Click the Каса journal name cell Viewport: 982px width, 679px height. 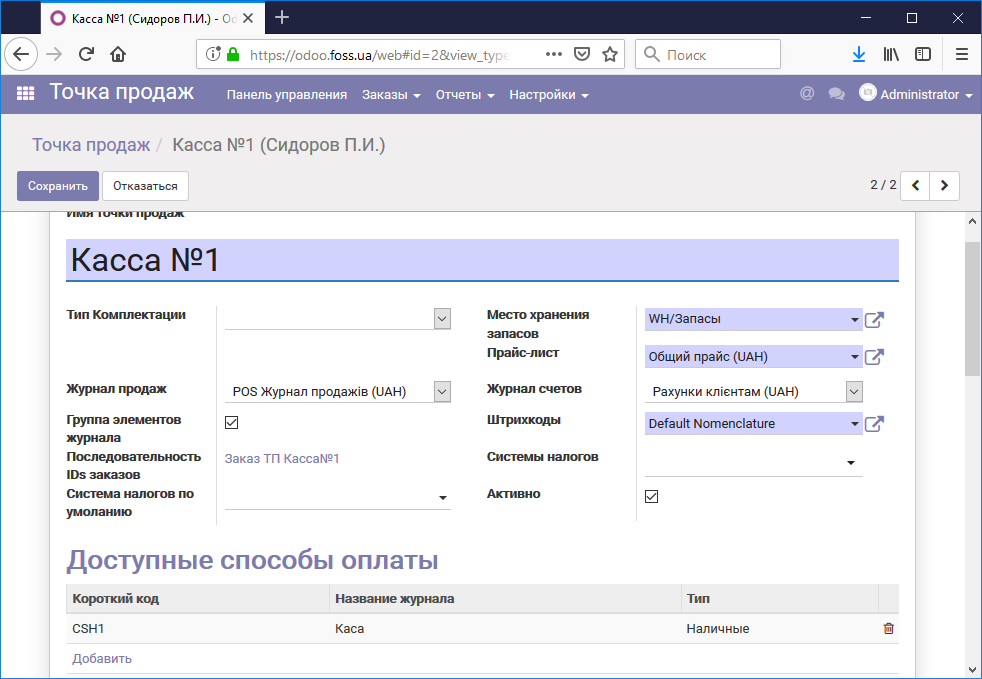click(x=505, y=628)
